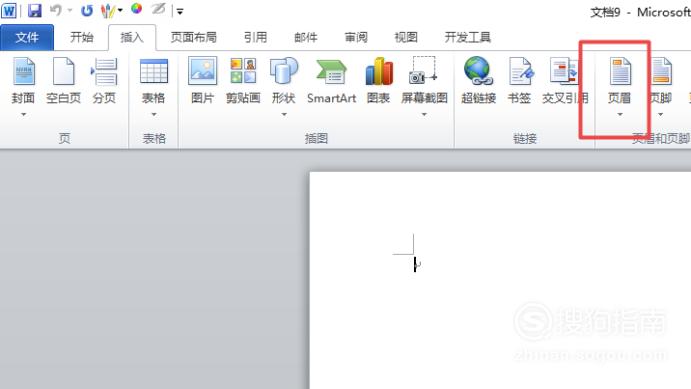Insert a SmartArt graphic
Screen dimensions: 691x389
(x=331, y=81)
